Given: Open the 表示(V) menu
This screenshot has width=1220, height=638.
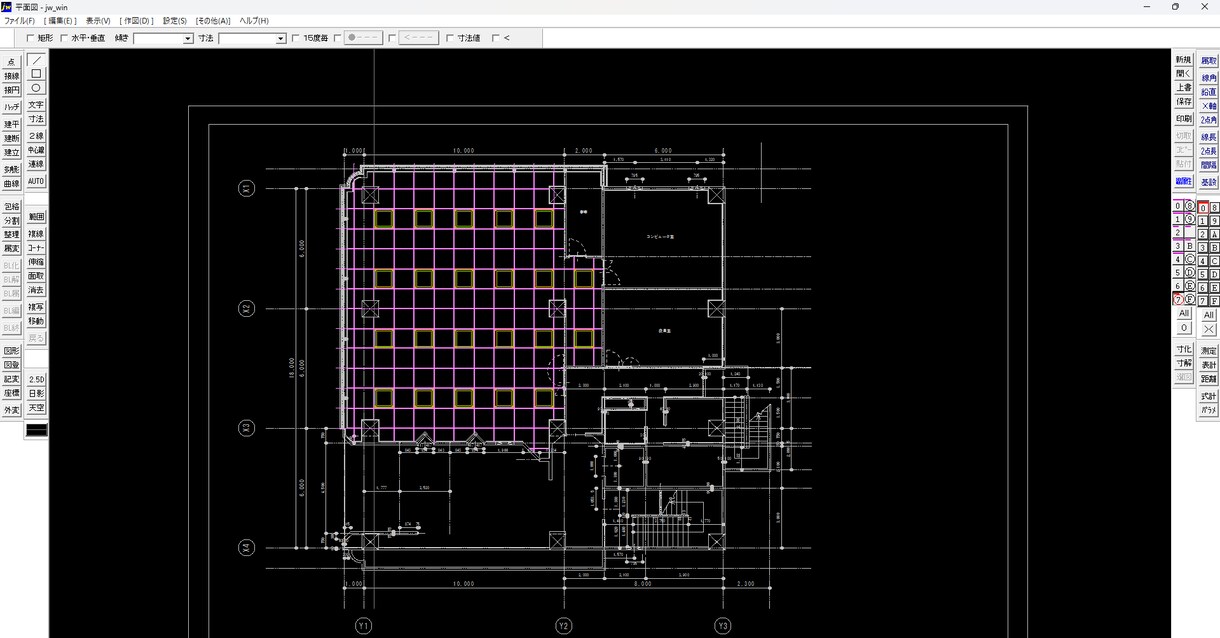Looking at the screenshot, I should coord(98,20).
